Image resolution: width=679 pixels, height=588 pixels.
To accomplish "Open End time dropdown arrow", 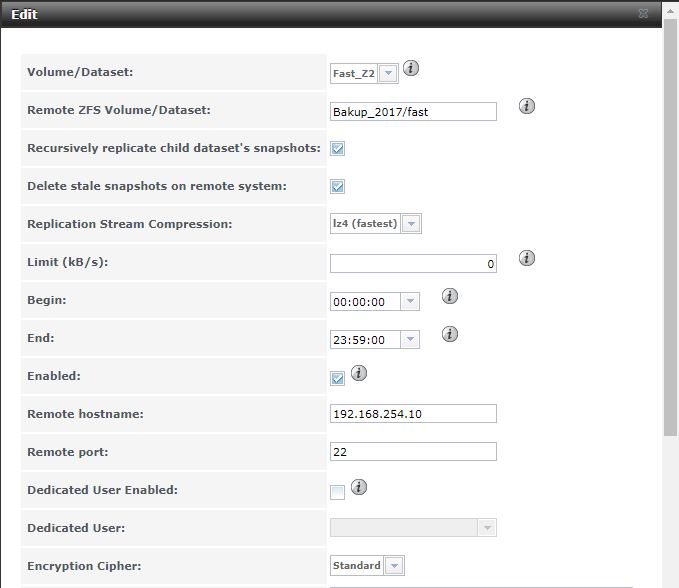I will 410,339.
